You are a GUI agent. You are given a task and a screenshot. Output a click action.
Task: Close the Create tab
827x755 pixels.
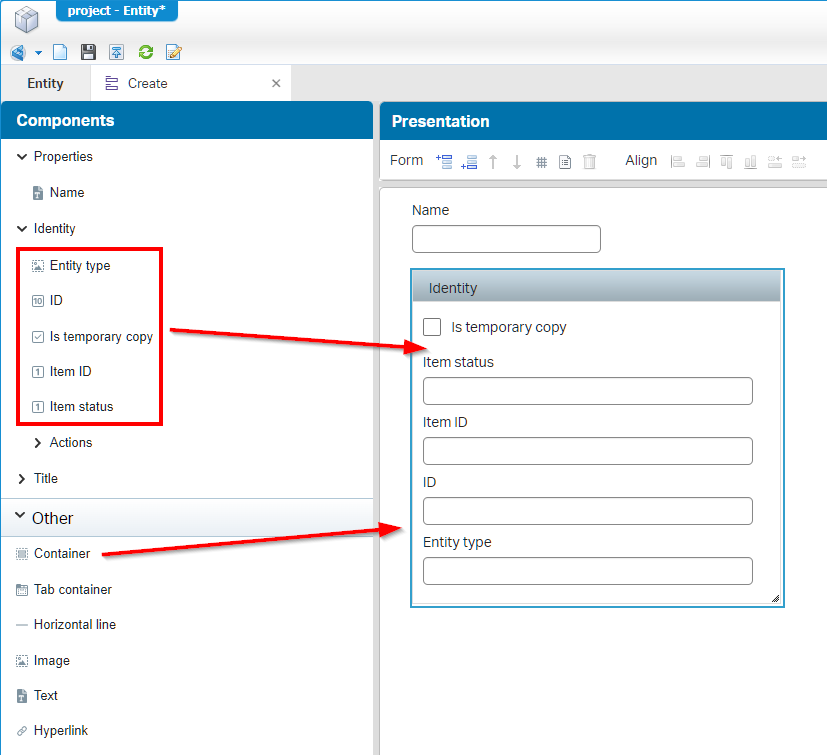point(276,84)
